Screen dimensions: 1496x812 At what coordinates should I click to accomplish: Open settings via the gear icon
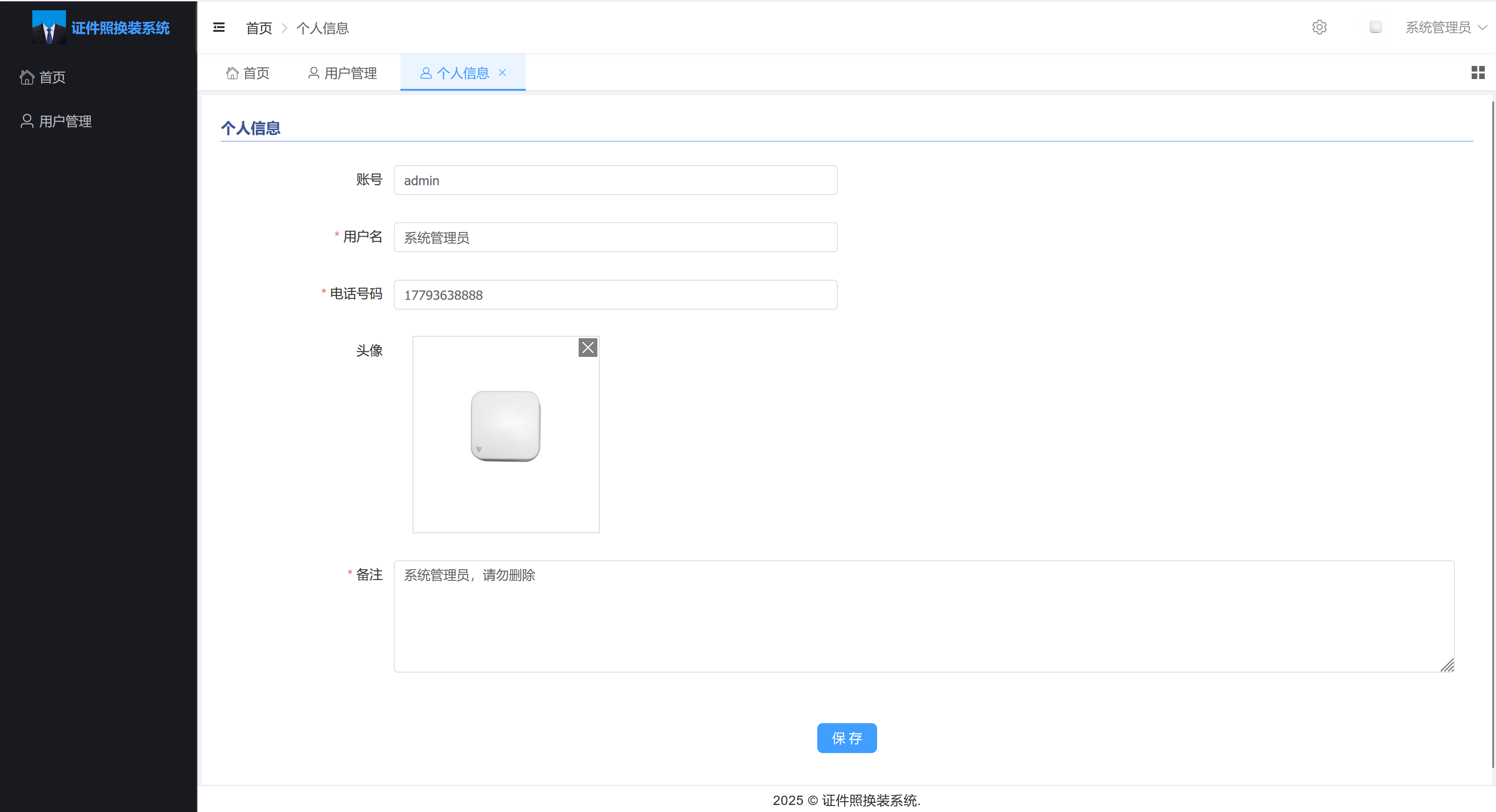(x=1319, y=27)
